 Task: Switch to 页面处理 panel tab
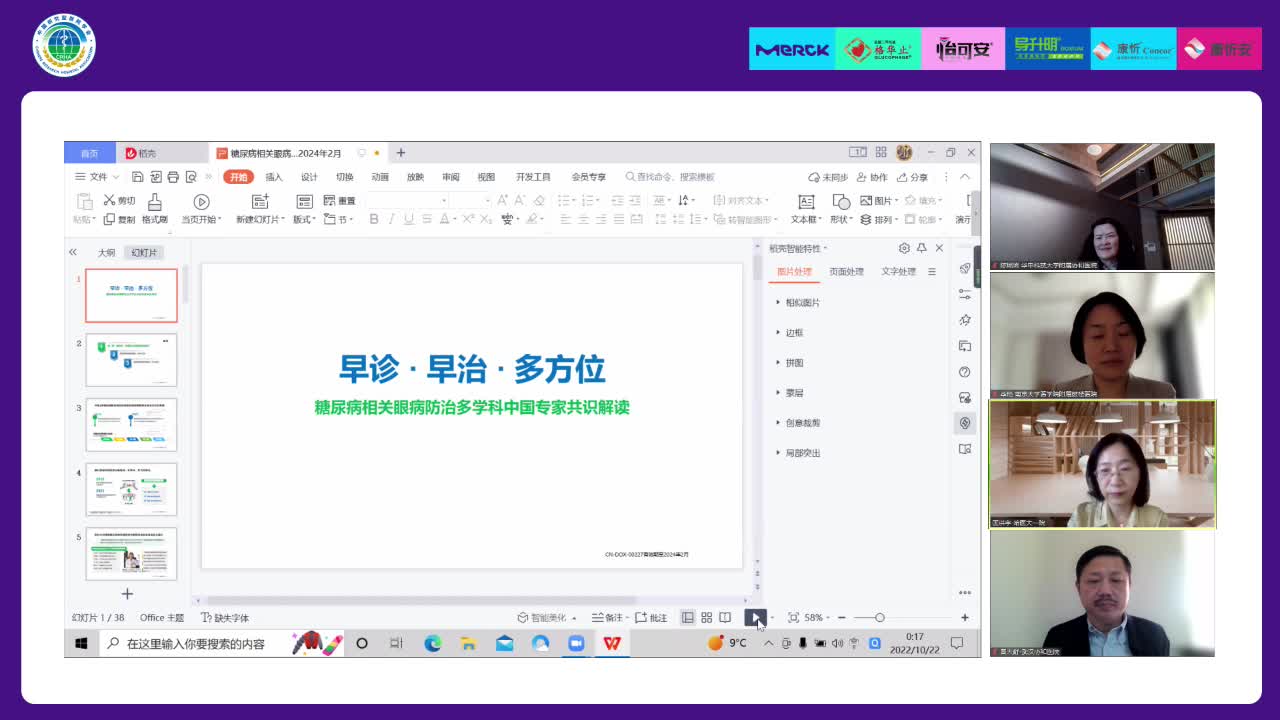click(x=846, y=272)
